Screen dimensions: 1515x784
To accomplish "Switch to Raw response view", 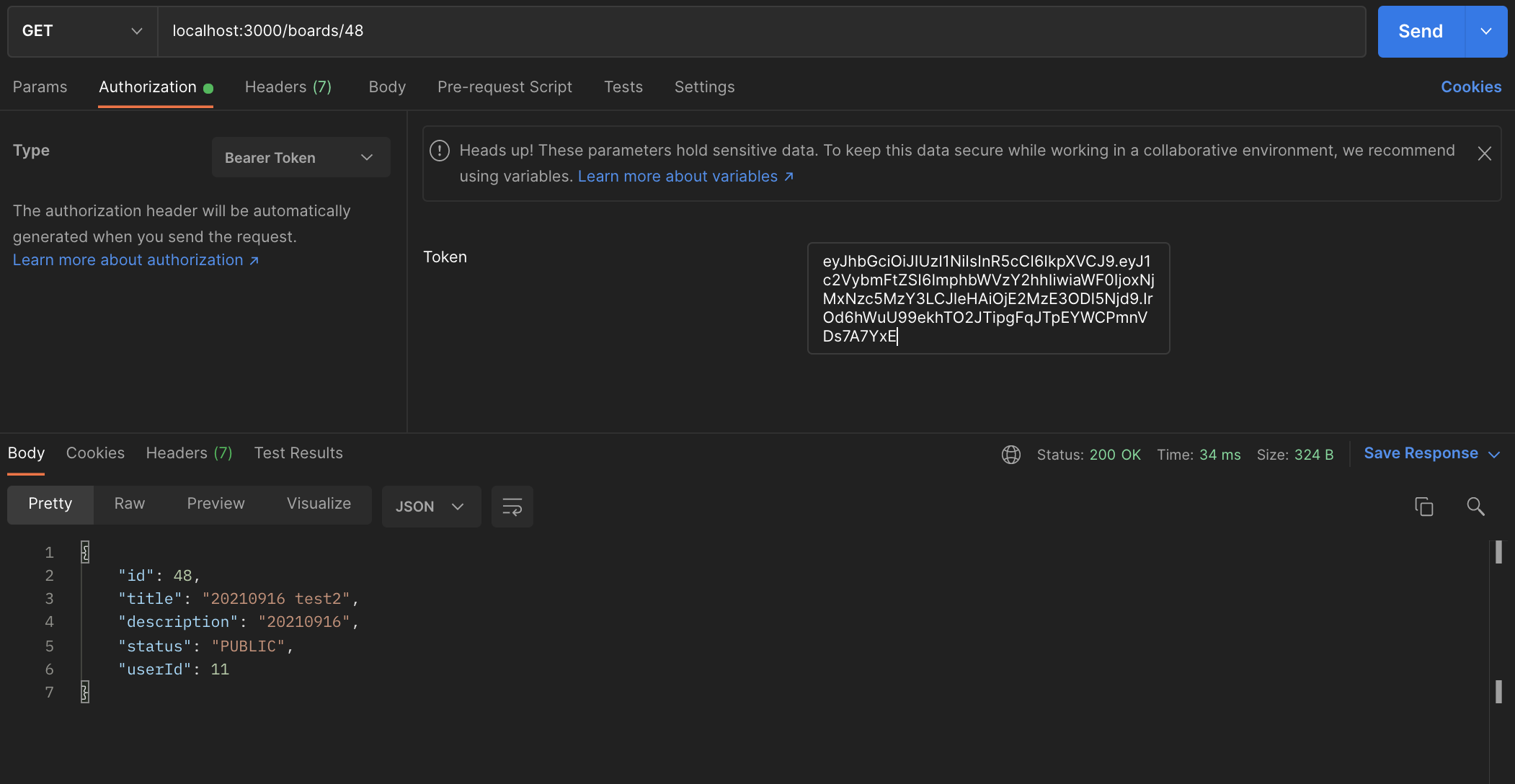I will click(x=130, y=504).
